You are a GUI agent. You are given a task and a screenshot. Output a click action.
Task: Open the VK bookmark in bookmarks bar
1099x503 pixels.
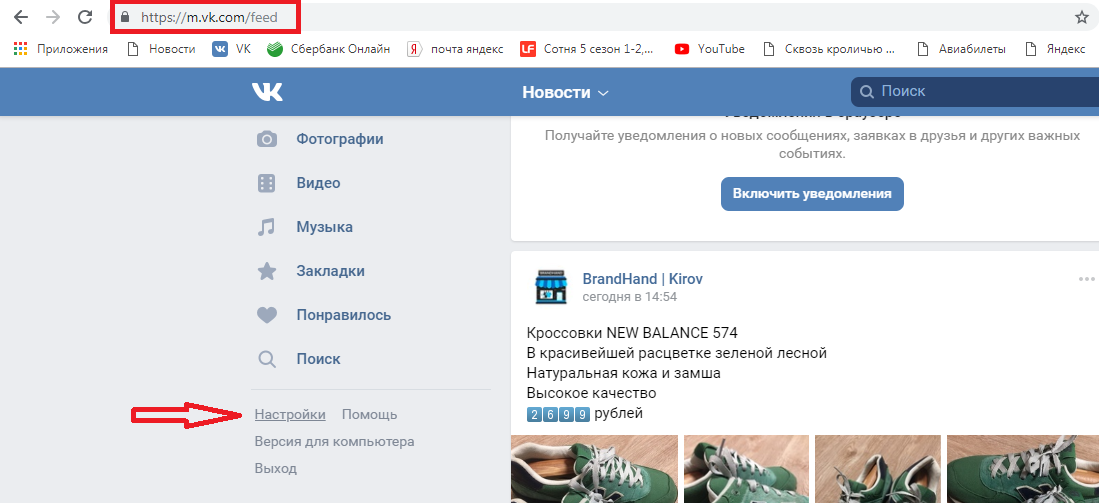point(231,49)
